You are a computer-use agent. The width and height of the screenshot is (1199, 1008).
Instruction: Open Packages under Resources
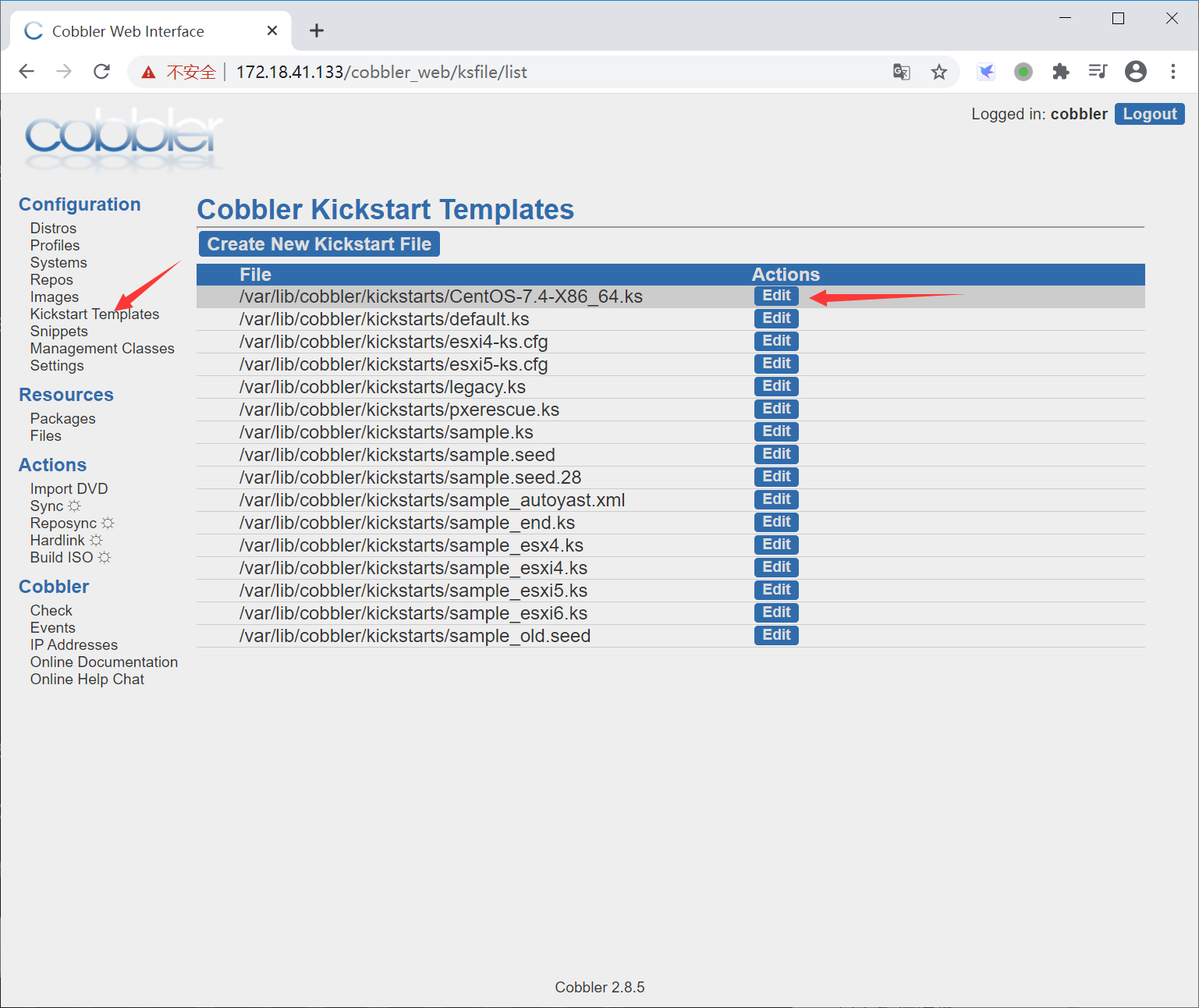(x=62, y=418)
